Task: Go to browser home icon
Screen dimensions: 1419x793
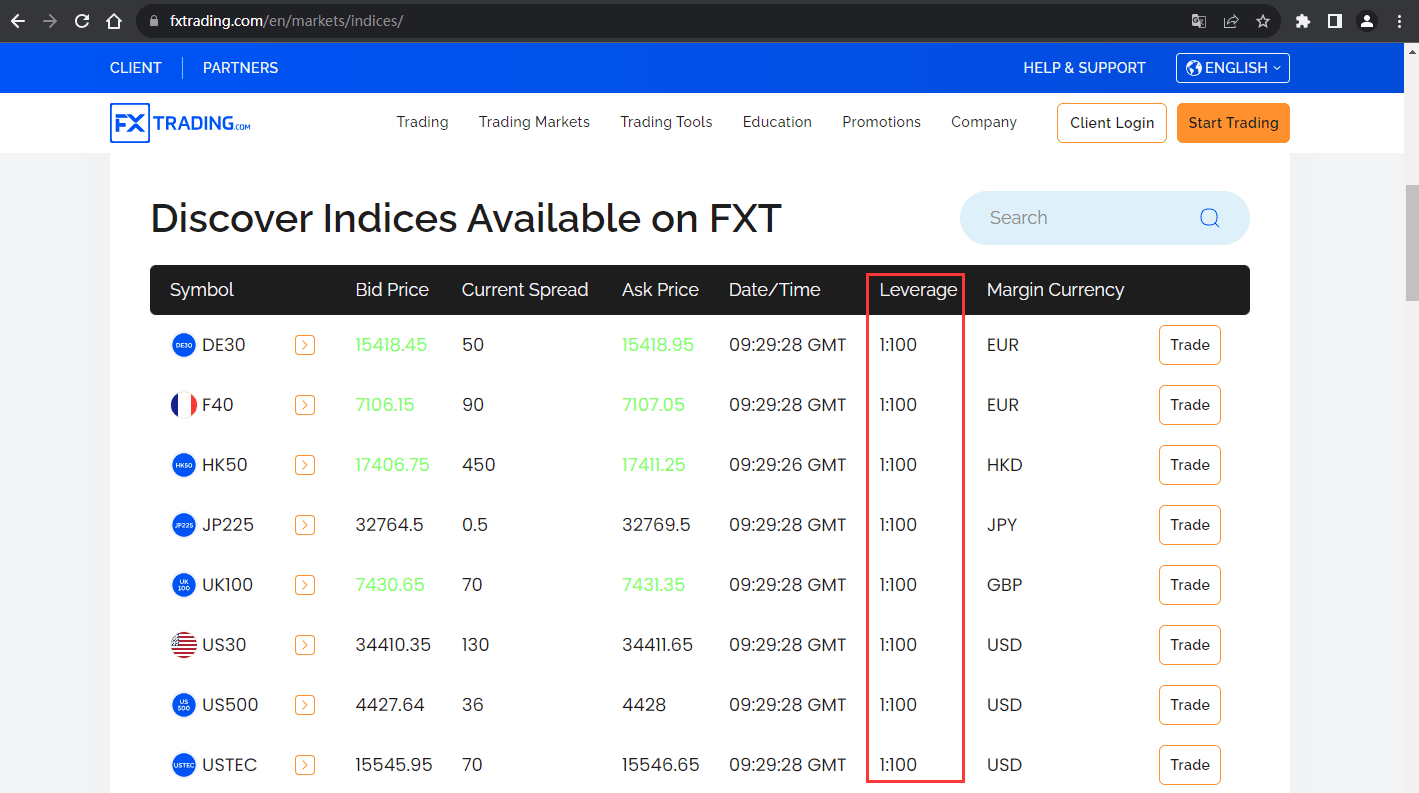Action: pos(114,20)
